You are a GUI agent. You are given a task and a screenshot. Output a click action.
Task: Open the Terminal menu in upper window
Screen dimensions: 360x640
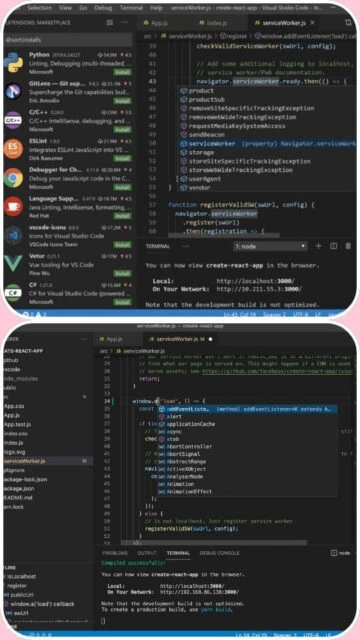pyautogui.click(x=131, y=8)
